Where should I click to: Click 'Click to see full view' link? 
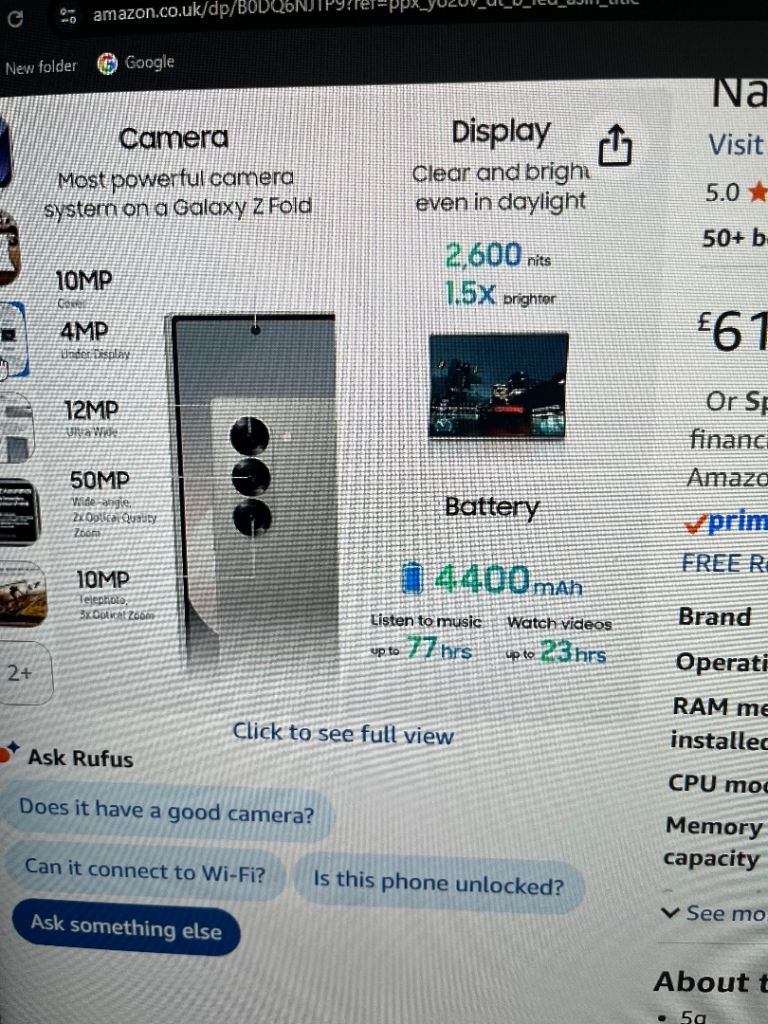tap(343, 733)
